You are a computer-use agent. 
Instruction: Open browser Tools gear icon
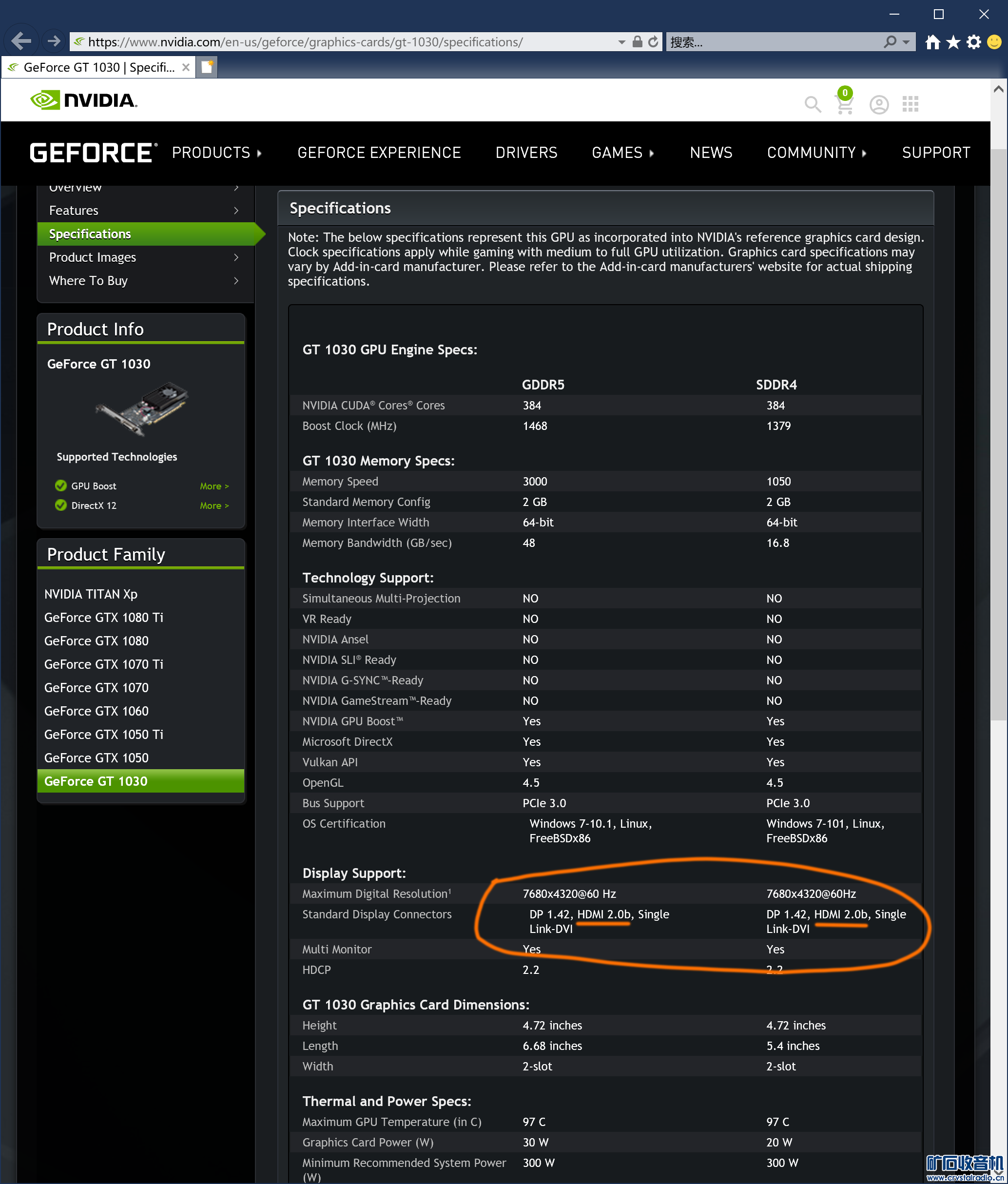pos(974,42)
